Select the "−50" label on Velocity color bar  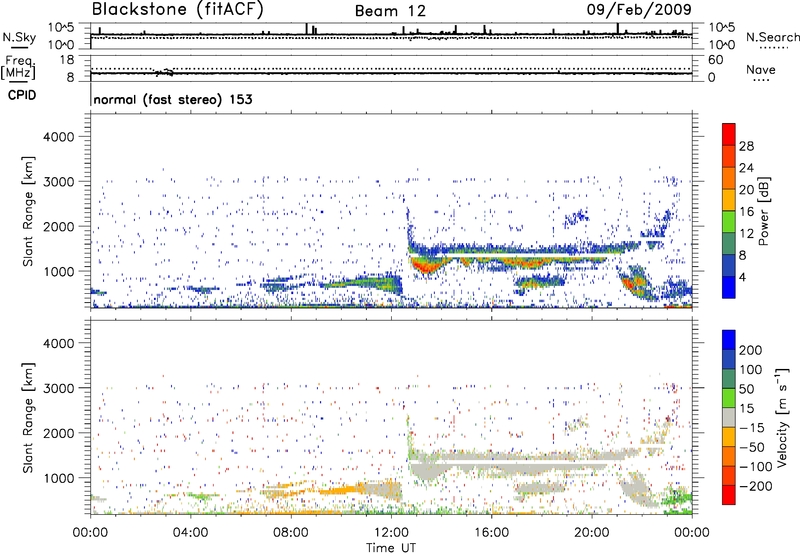752,447
